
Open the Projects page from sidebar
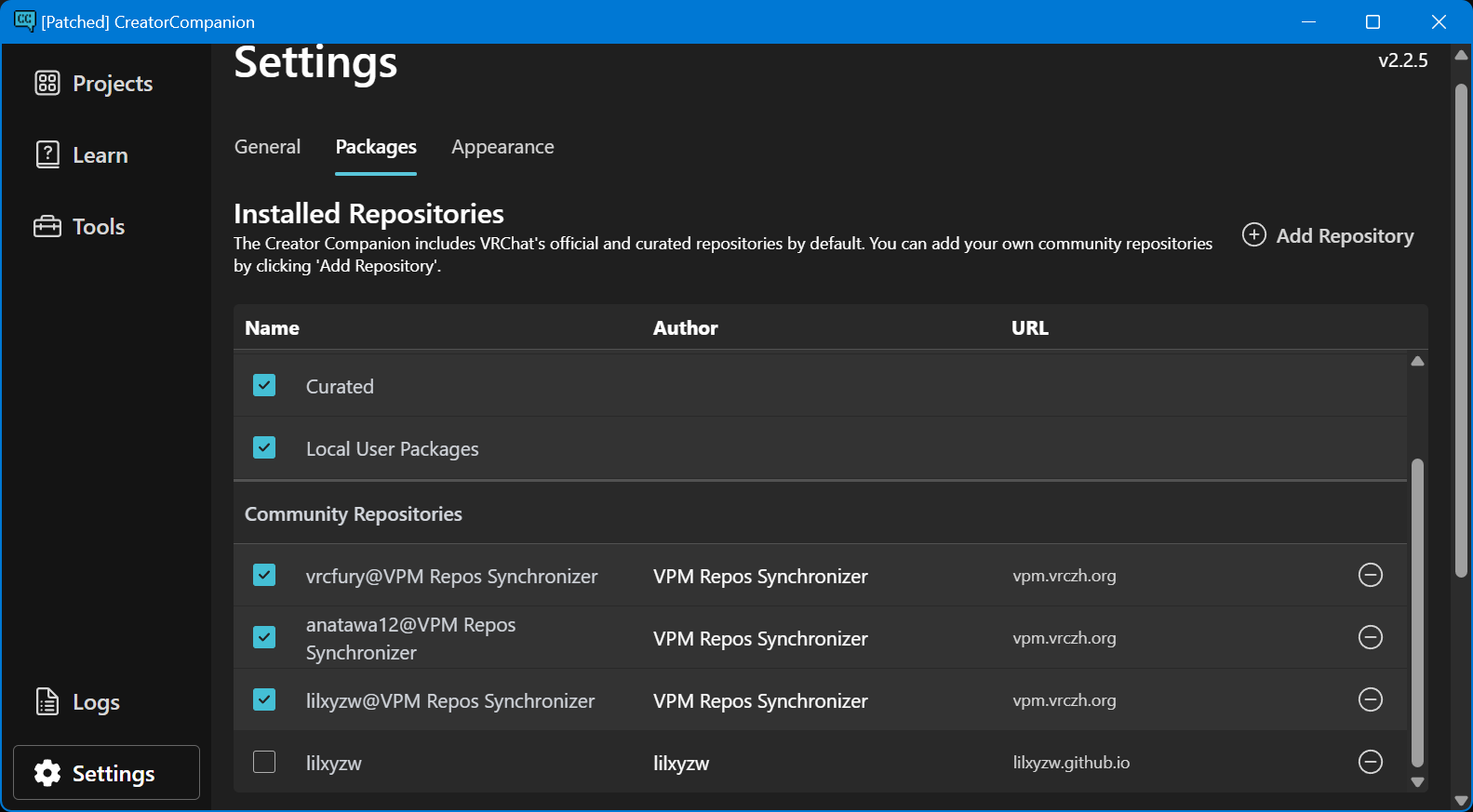93,84
